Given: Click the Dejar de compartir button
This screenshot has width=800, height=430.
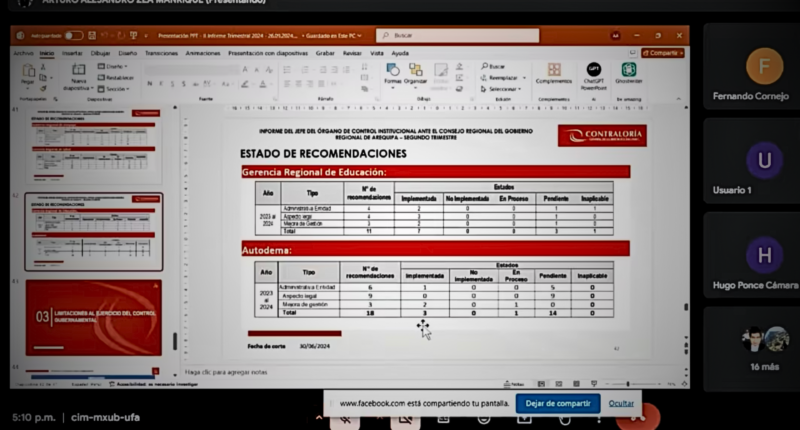Looking at the screenshot, I should 557,403.
